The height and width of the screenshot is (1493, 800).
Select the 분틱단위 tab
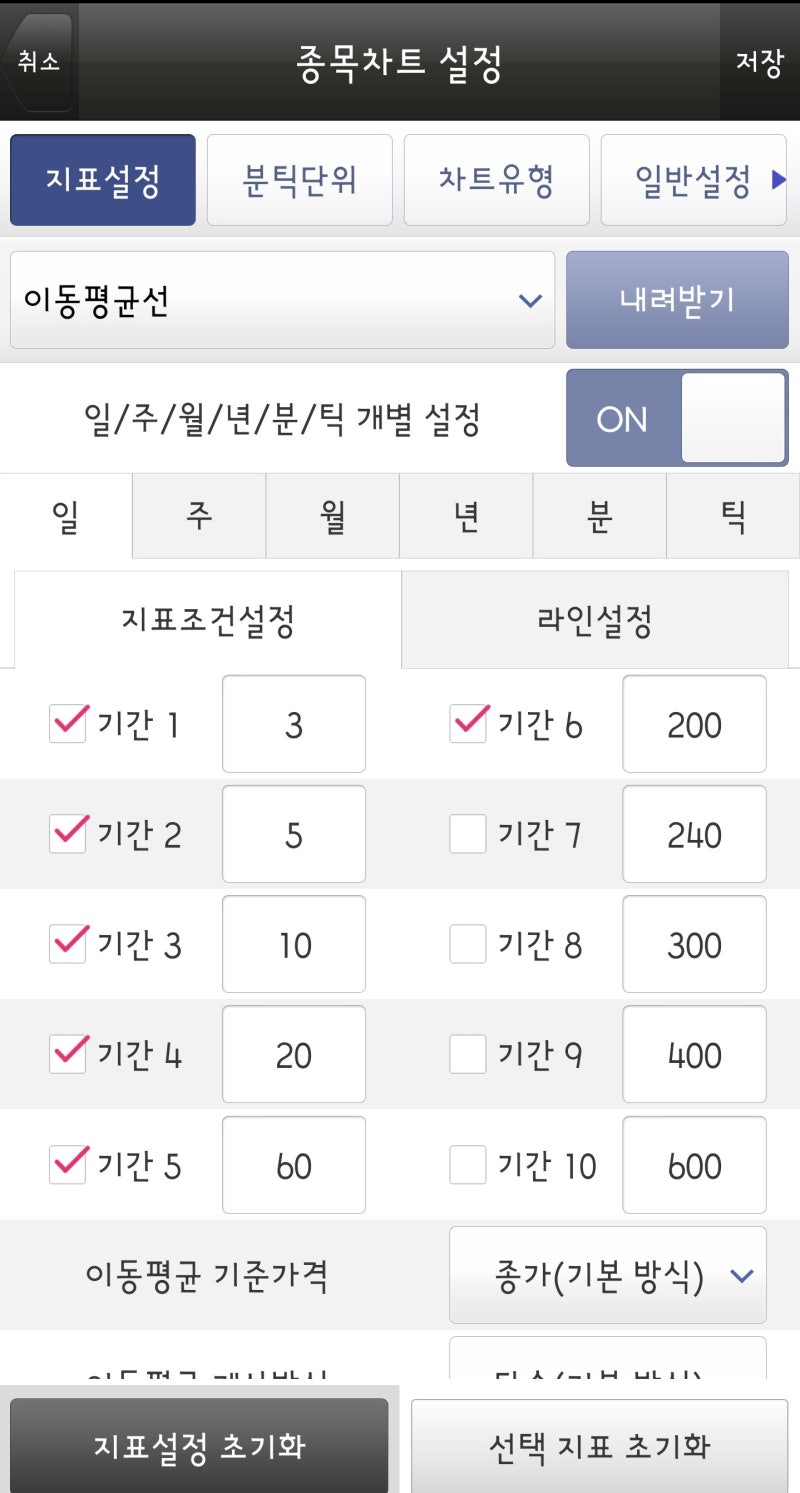(x=299, y=180)
